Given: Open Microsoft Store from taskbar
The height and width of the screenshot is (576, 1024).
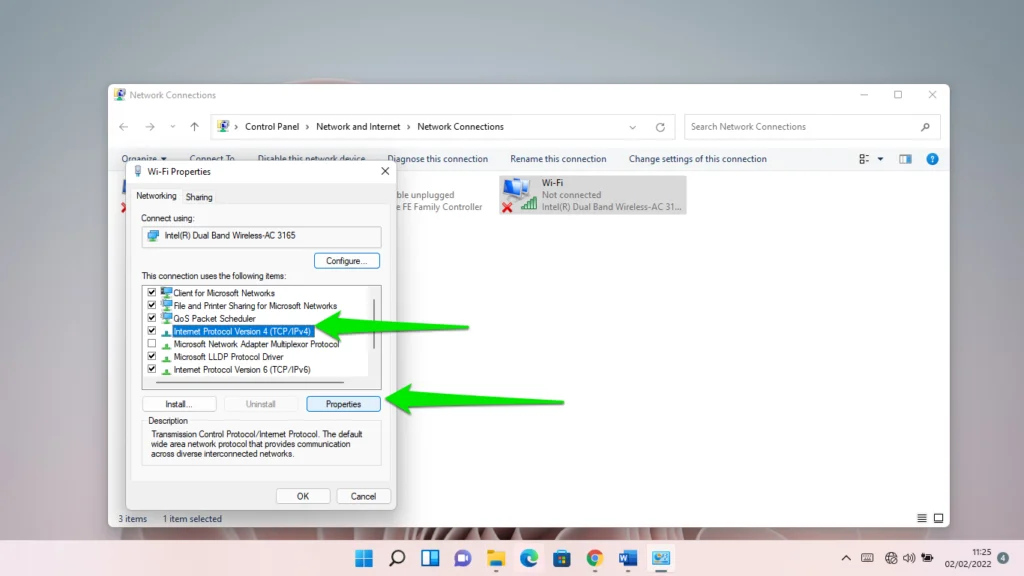Looking at the screenshot, I should [x=562, y=558].
